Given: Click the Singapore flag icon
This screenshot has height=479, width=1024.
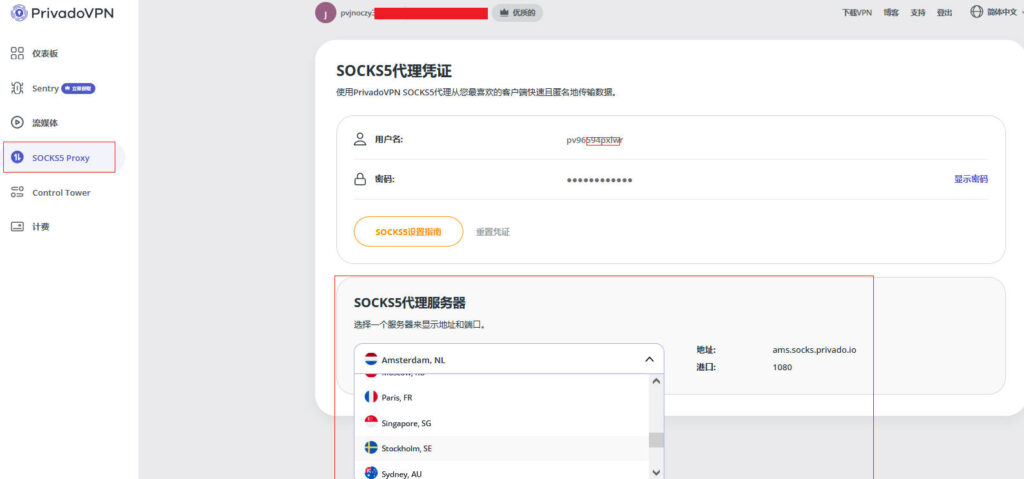Looking at the screenshot, I should pyautogui.click(x=371, y=423).
